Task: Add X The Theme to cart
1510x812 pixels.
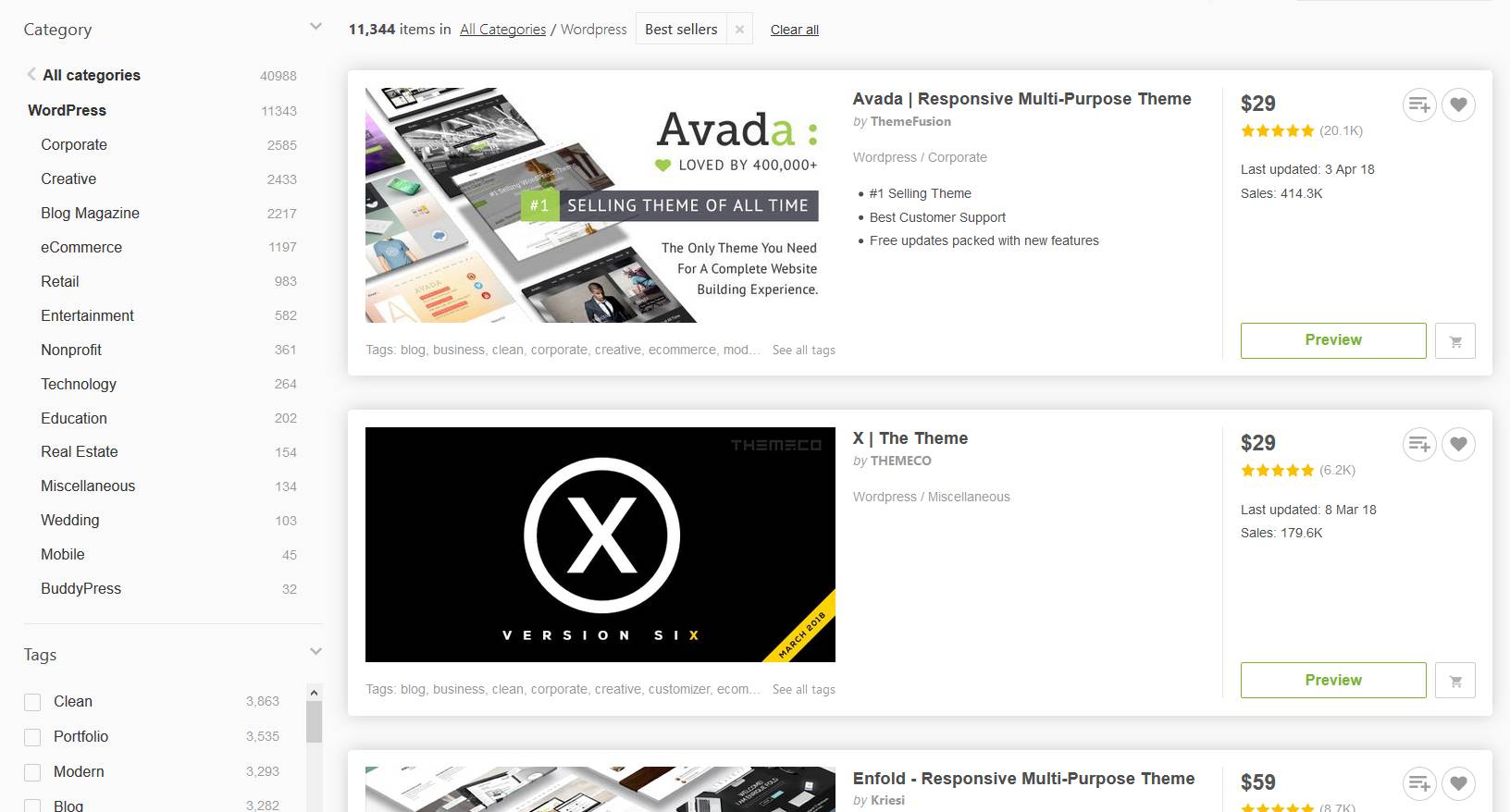Action: coord(1455,680)
